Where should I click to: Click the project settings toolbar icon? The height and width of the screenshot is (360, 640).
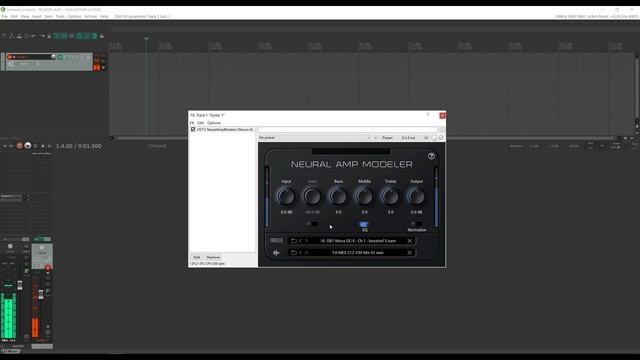point(27,36)
